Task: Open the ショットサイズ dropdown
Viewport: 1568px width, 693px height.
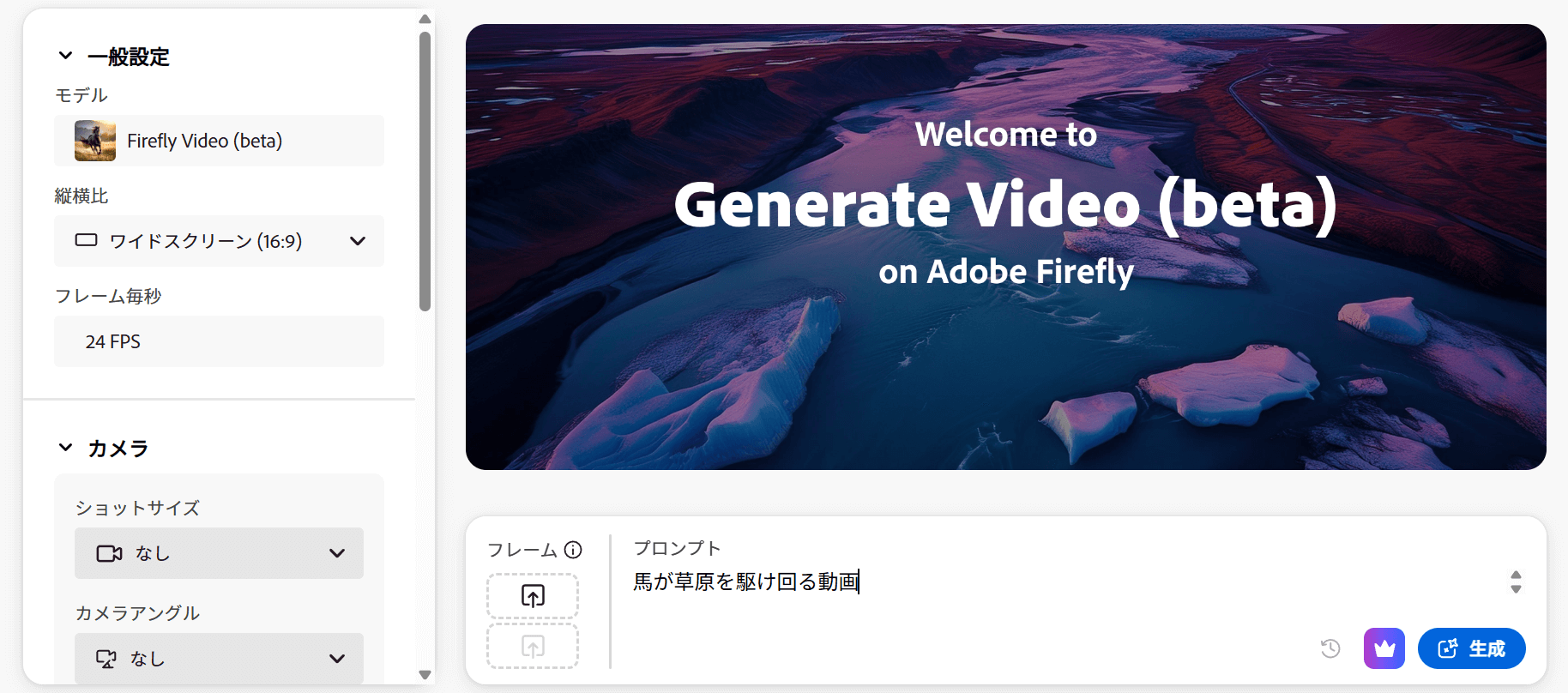Action: (219, 553)
